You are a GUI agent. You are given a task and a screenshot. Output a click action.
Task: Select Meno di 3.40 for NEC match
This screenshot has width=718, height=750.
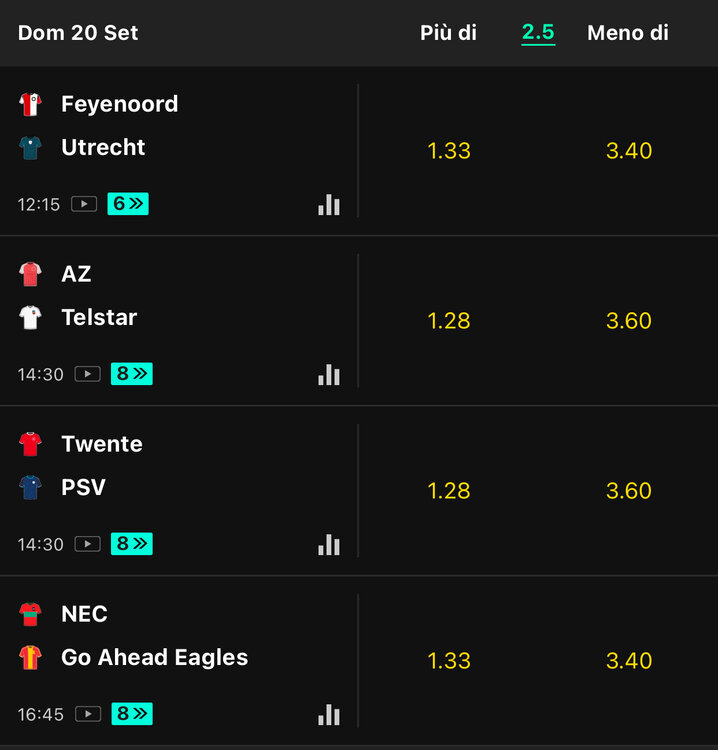pyautogui.click(x=629, y=661)
